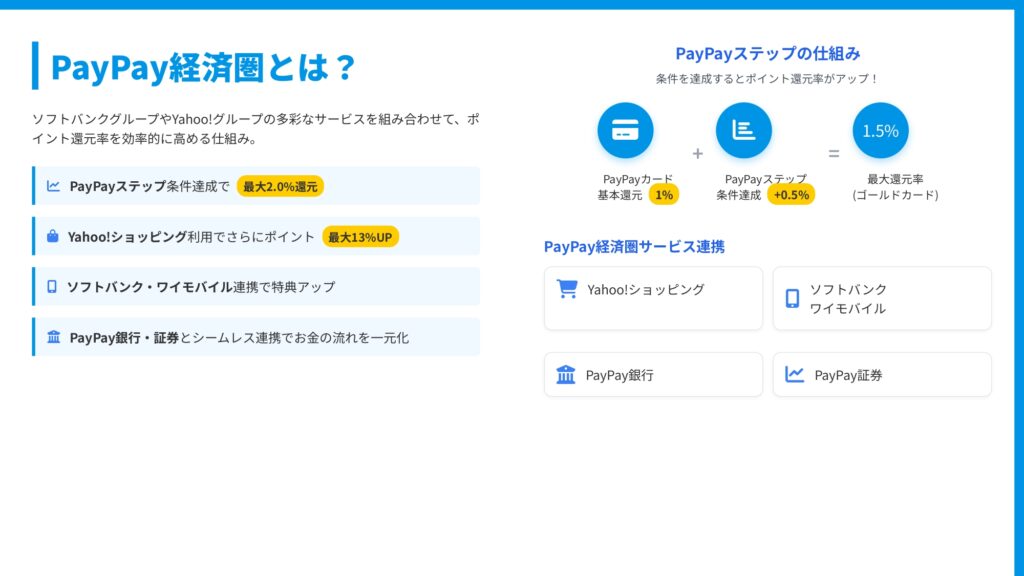Screen dimensions: 1024x576
Task: Select the Yahoo!ショッピング service card
Action: pos(653,298)
